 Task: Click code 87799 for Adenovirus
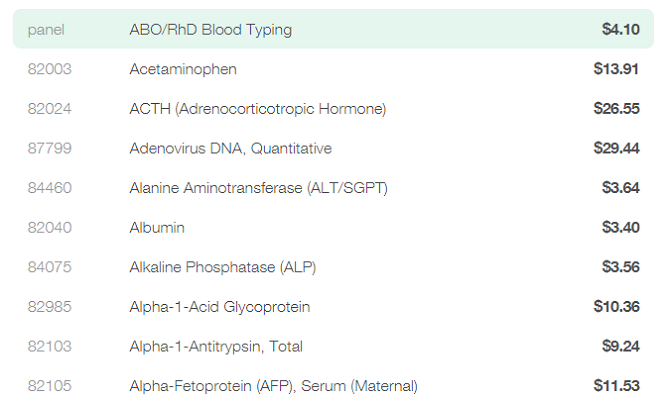[49, 148]
